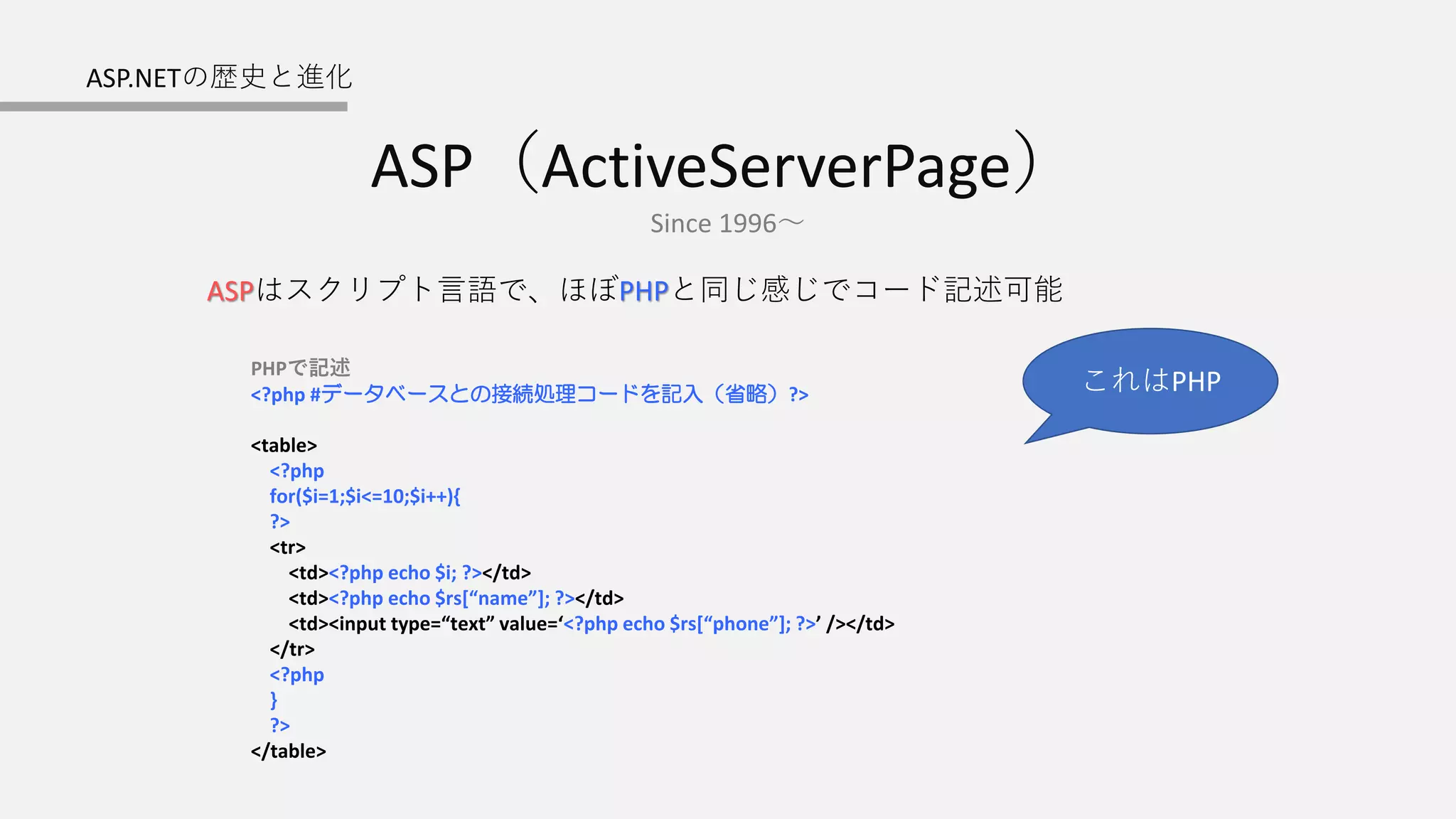Click the line with '$rs[“name”]'
1456x819 pixels.
tap(456, 598)
